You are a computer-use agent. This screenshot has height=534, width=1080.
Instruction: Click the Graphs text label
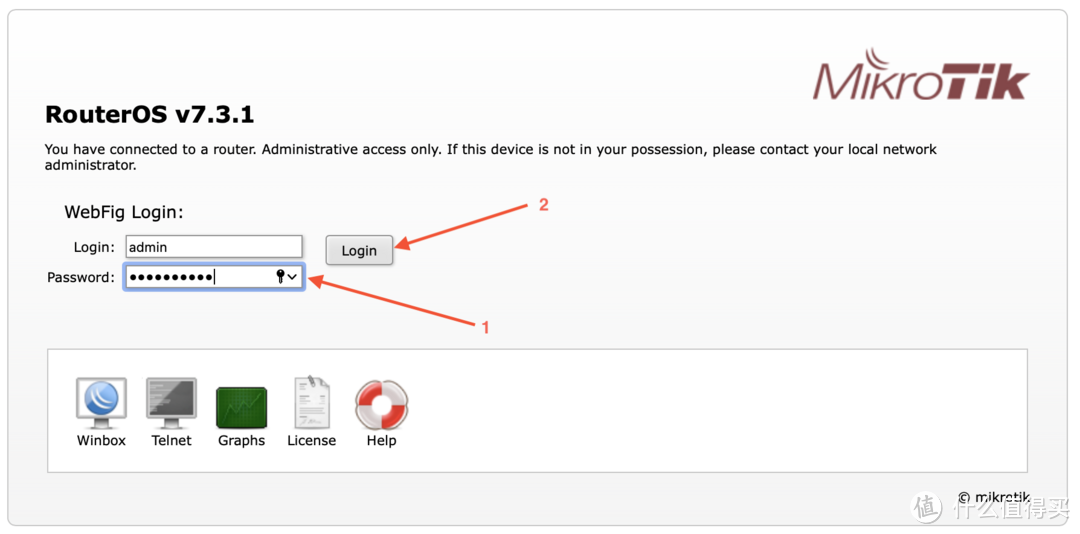[x=241, y=440]
